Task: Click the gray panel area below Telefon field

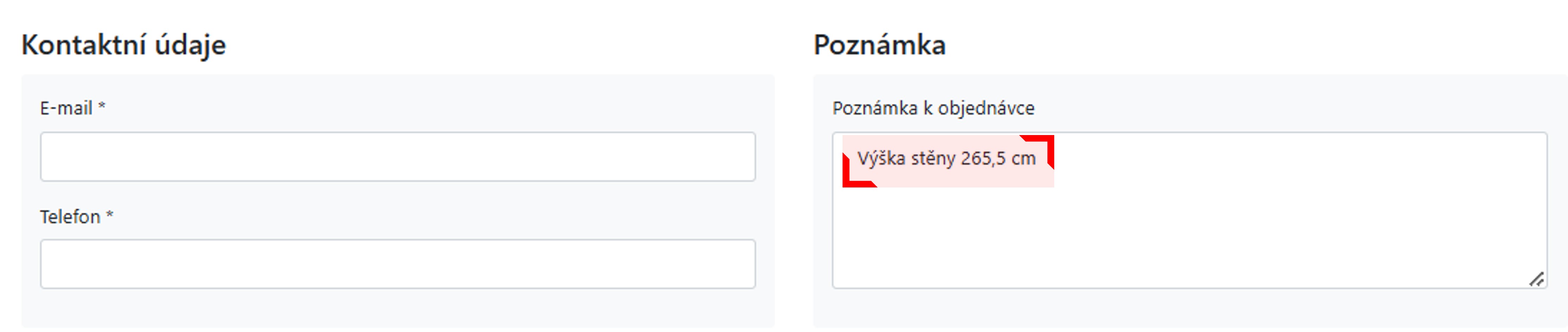Action: tap(397, 309)
